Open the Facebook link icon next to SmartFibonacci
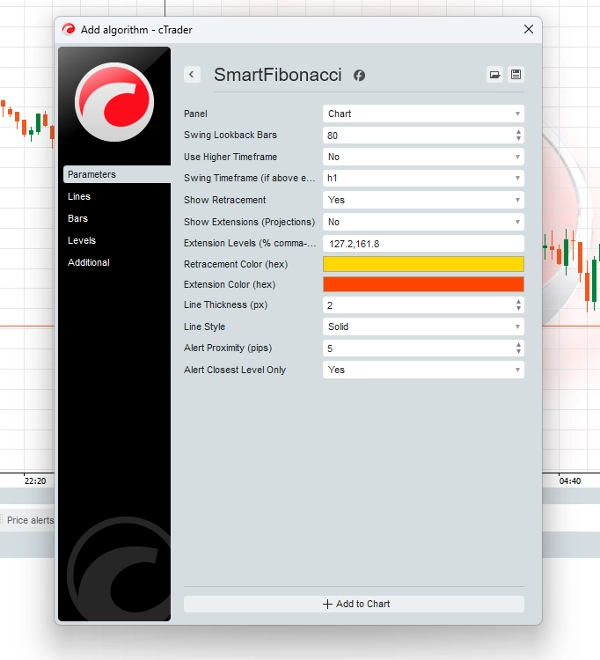 coord(359,76)
